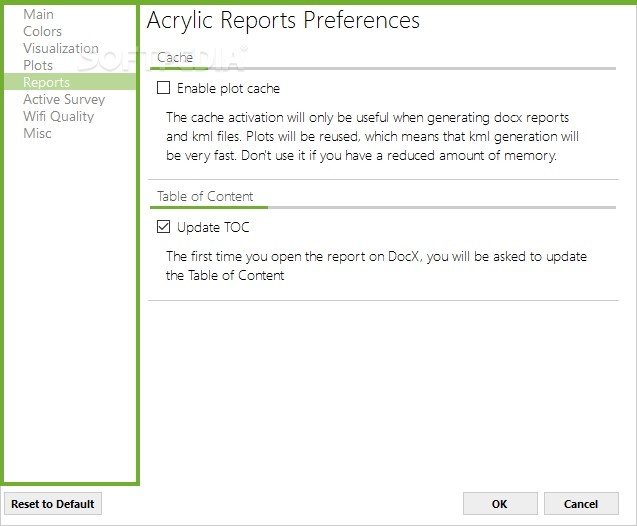Image resolution: width=637 pixels, height=526 pixels.
Task: Confirm preferences with OK
Action: pyautogui.click(x=500, y=504)
